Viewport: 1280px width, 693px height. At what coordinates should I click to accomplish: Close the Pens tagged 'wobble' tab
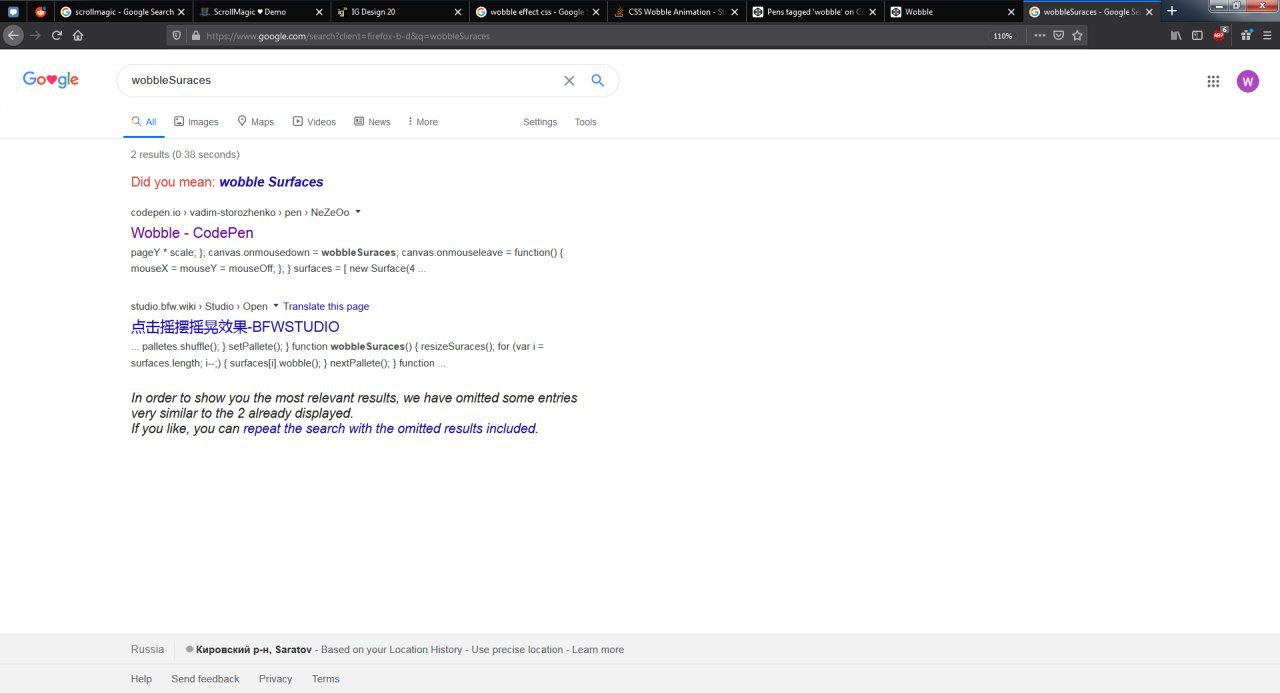pyautogui.click(x=874, y=12)
